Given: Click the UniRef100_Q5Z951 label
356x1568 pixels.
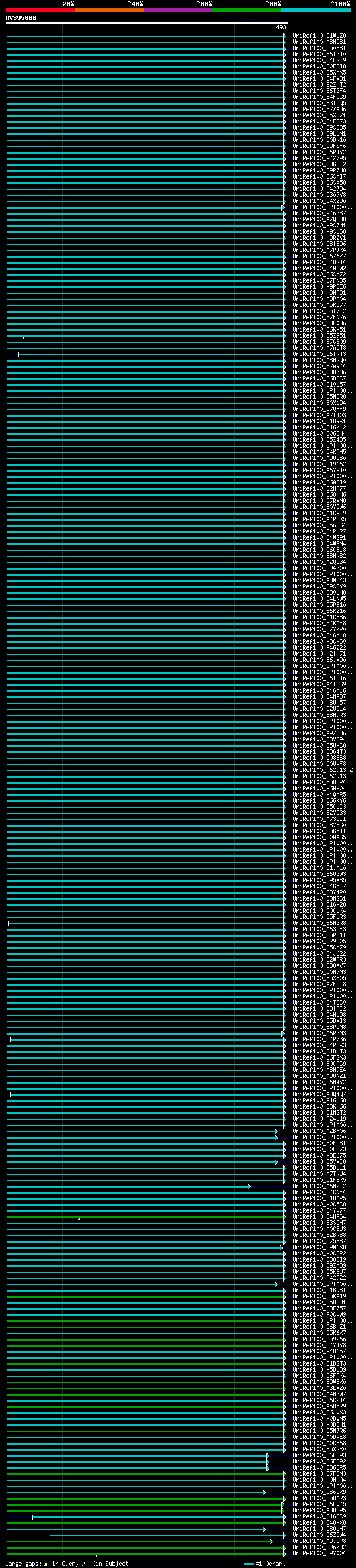Looking at the screenshot, I should click(319, 336).
